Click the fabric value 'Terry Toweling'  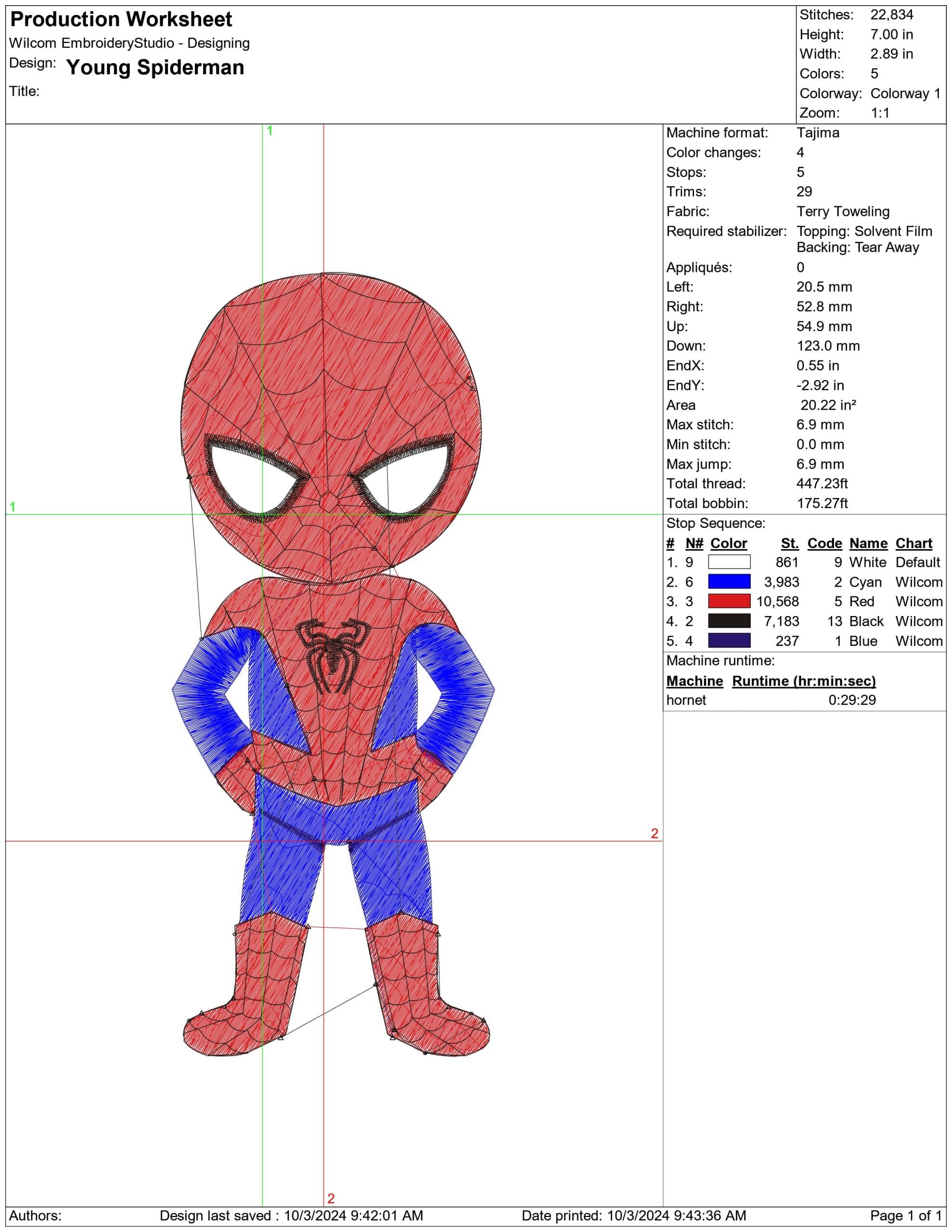(843, 212)
